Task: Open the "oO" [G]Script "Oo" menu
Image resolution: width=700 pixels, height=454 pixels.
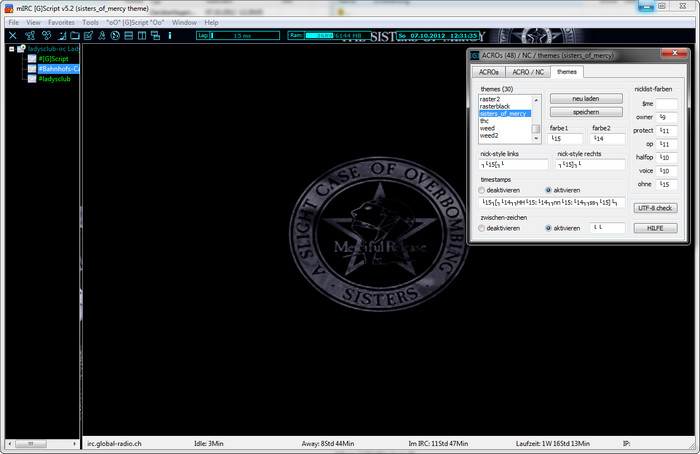Action: (135, 22)
